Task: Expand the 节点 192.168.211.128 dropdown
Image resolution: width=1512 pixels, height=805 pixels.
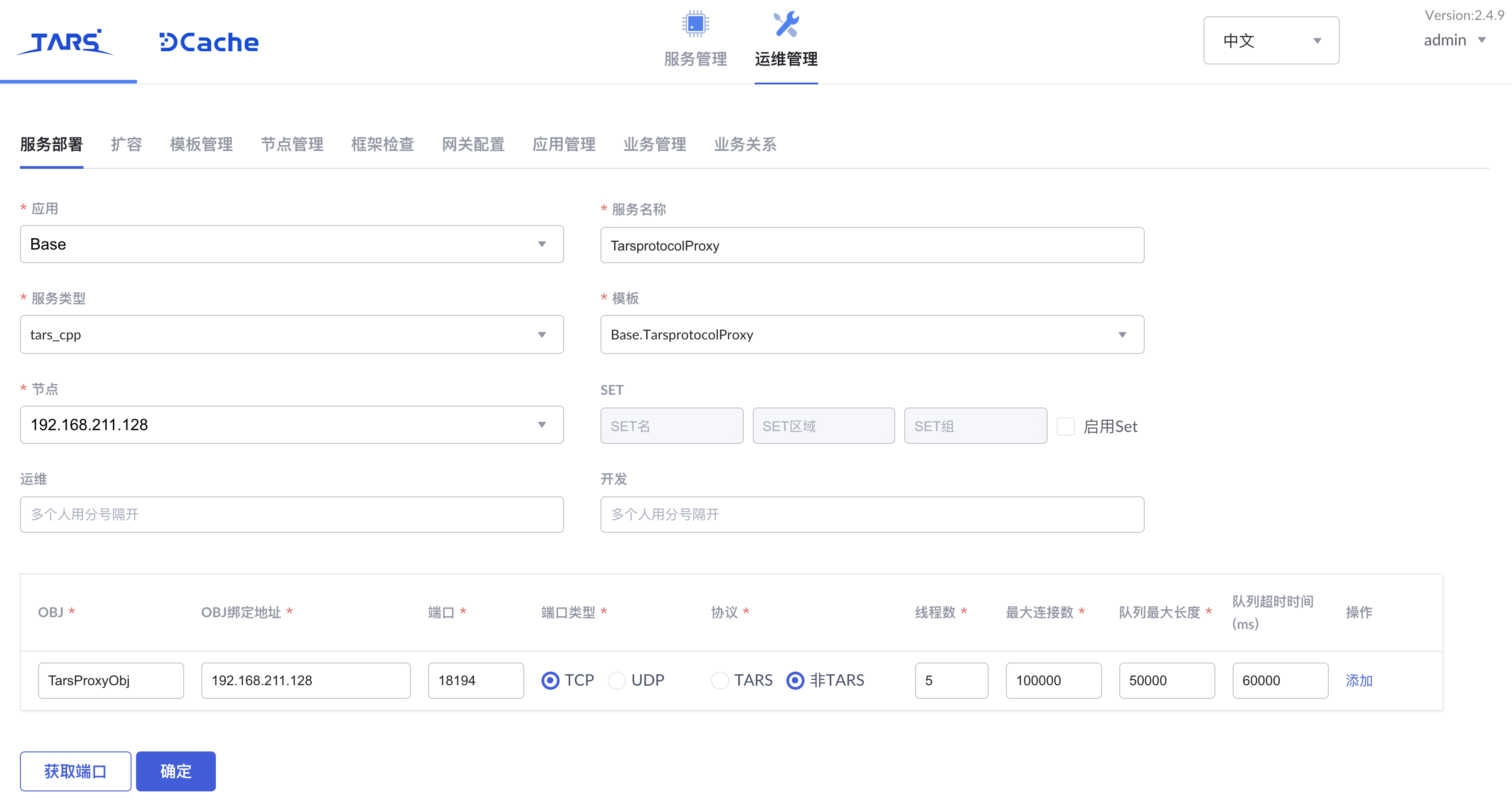Action: tap(291, 425)
